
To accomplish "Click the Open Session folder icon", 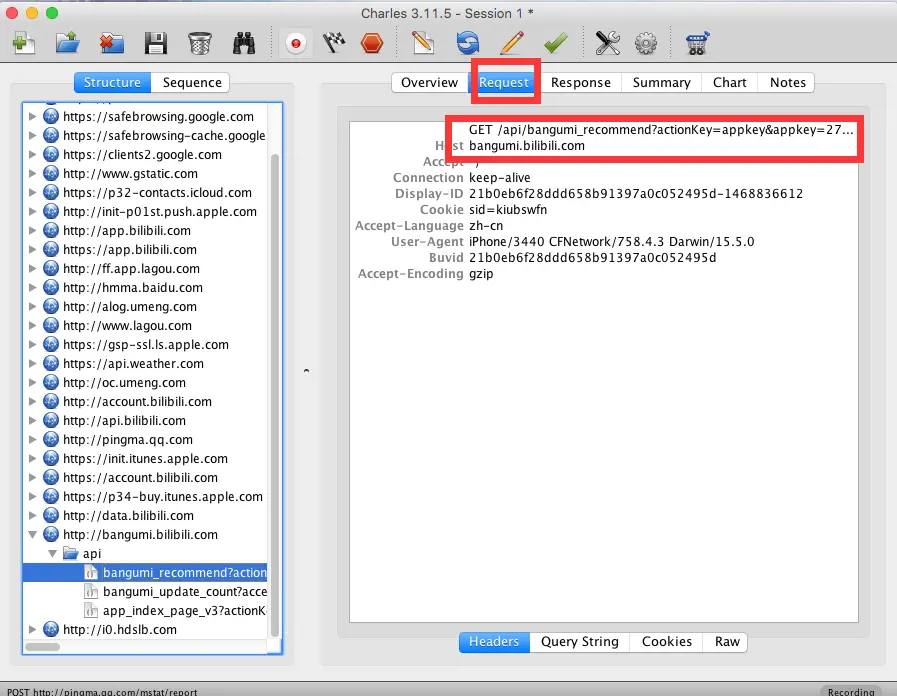I will tap(68, 43).
